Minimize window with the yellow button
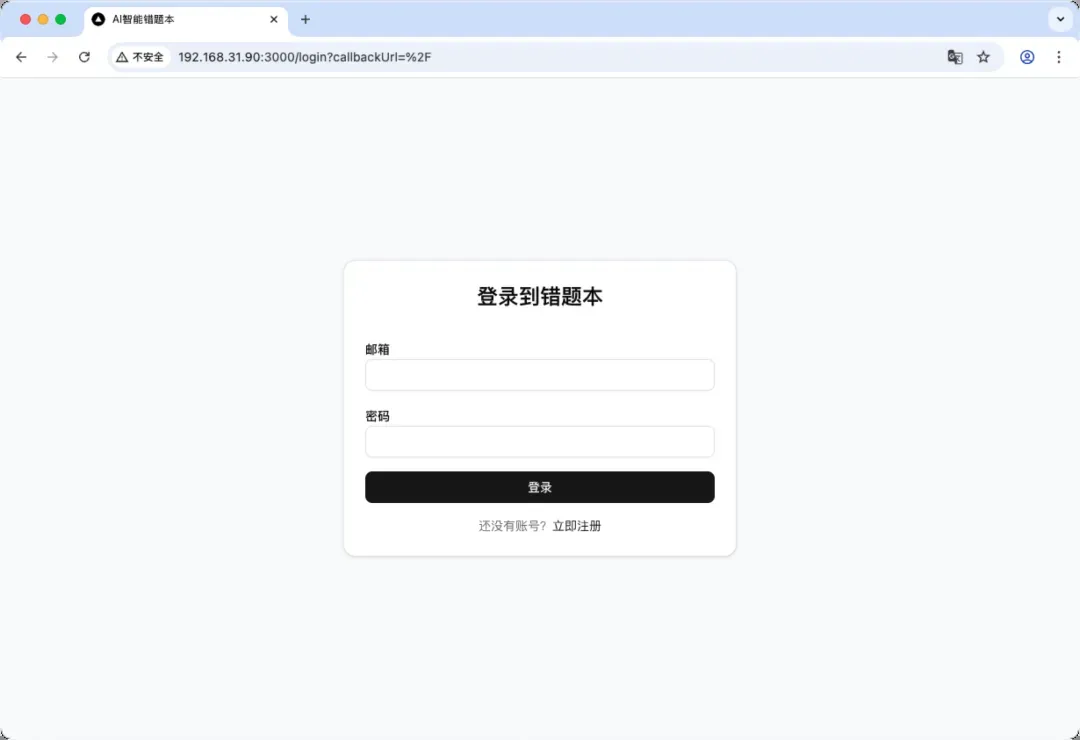 click(x=43, y=19)
